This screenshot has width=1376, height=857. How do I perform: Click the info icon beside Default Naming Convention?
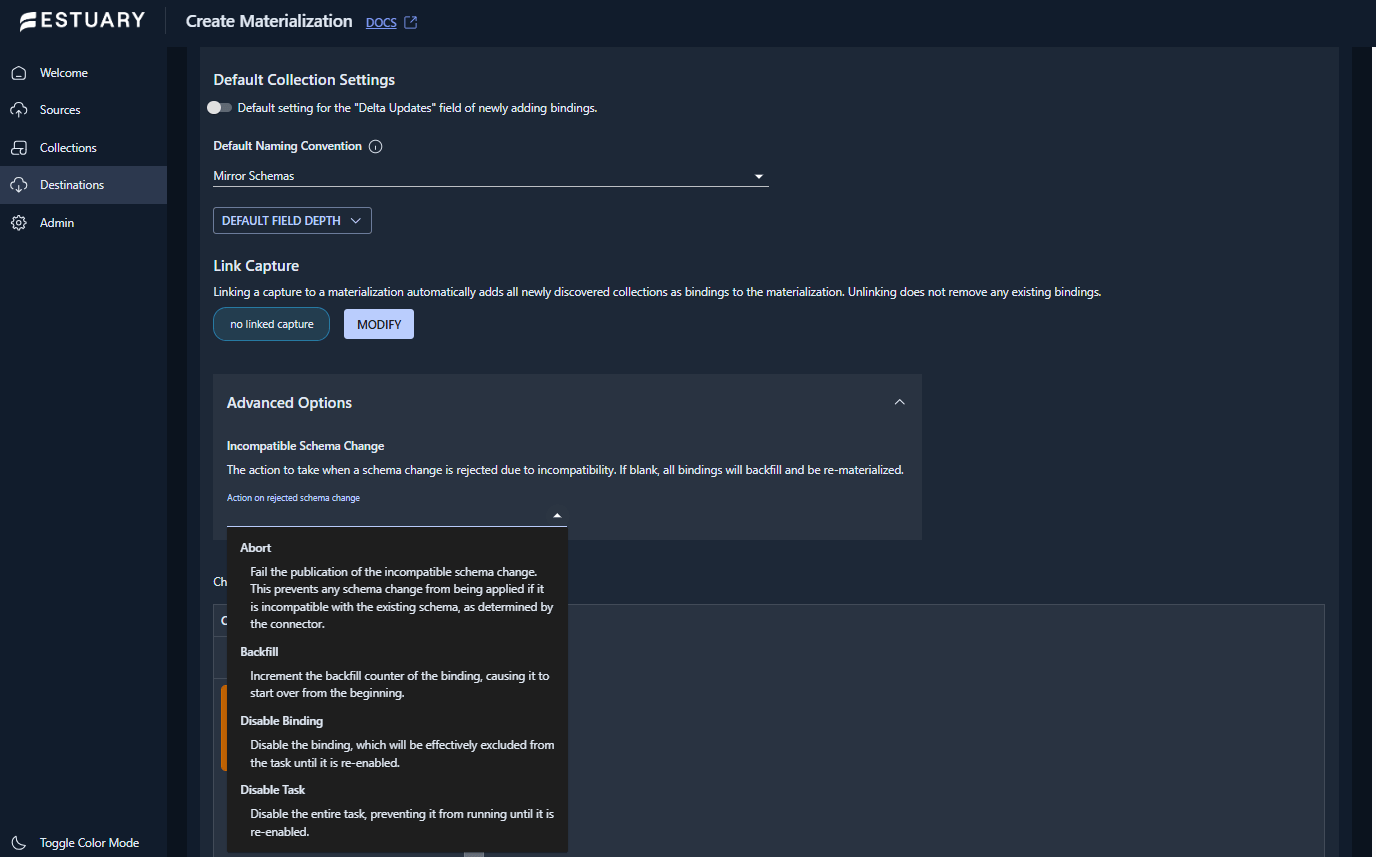click(376, 147)
